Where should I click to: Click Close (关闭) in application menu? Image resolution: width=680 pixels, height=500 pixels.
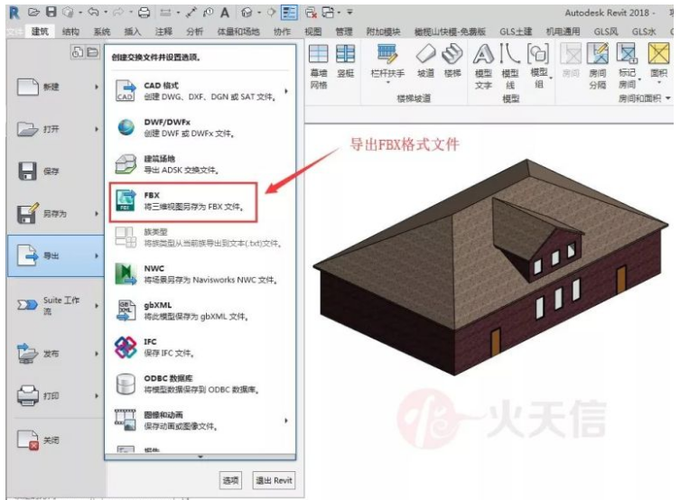pos(56,440)
